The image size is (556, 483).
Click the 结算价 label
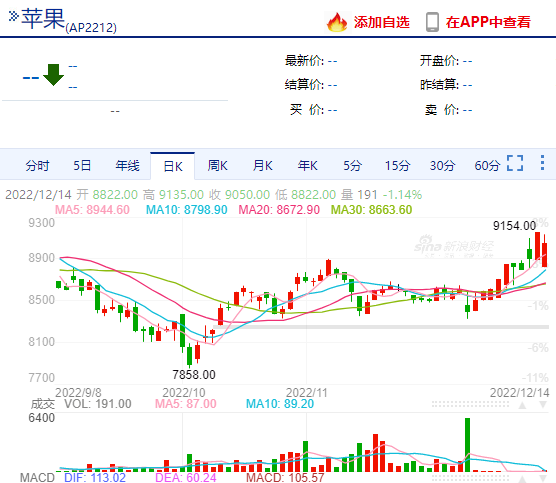[304, 84]
